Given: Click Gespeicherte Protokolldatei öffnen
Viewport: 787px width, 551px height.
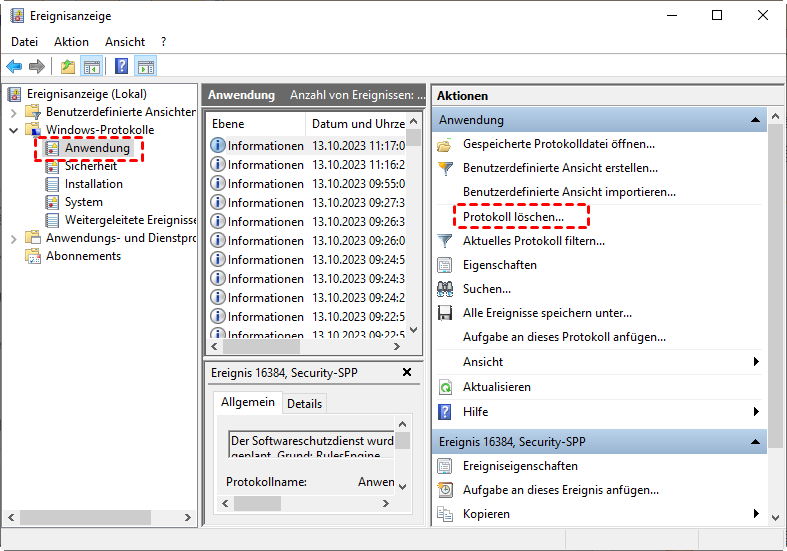Looking at the screenshot, I should click(x=559, y=145).
